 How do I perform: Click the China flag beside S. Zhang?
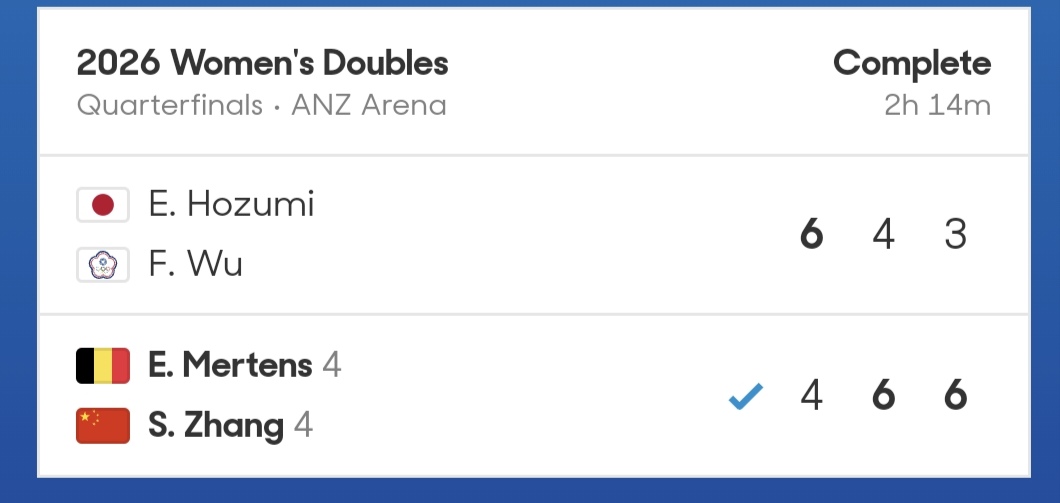point(102,426)
